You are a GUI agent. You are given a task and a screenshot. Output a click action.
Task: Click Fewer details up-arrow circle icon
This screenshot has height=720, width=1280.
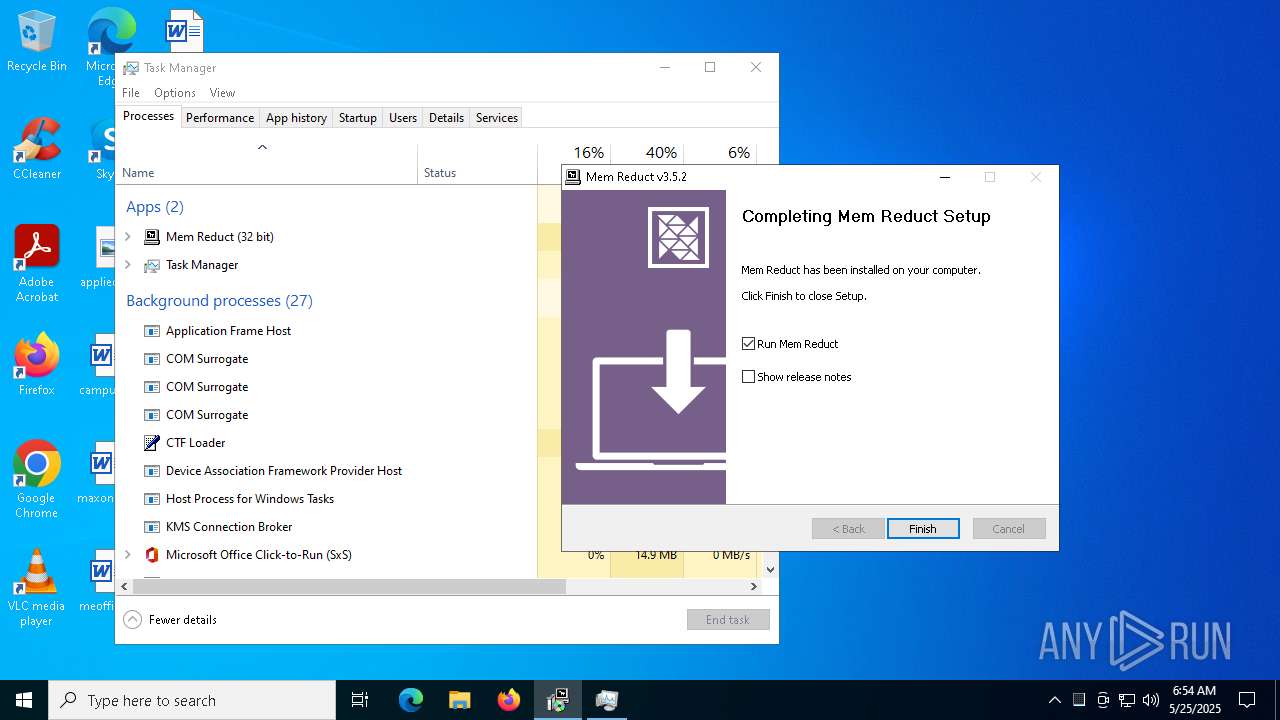point(132,620)
